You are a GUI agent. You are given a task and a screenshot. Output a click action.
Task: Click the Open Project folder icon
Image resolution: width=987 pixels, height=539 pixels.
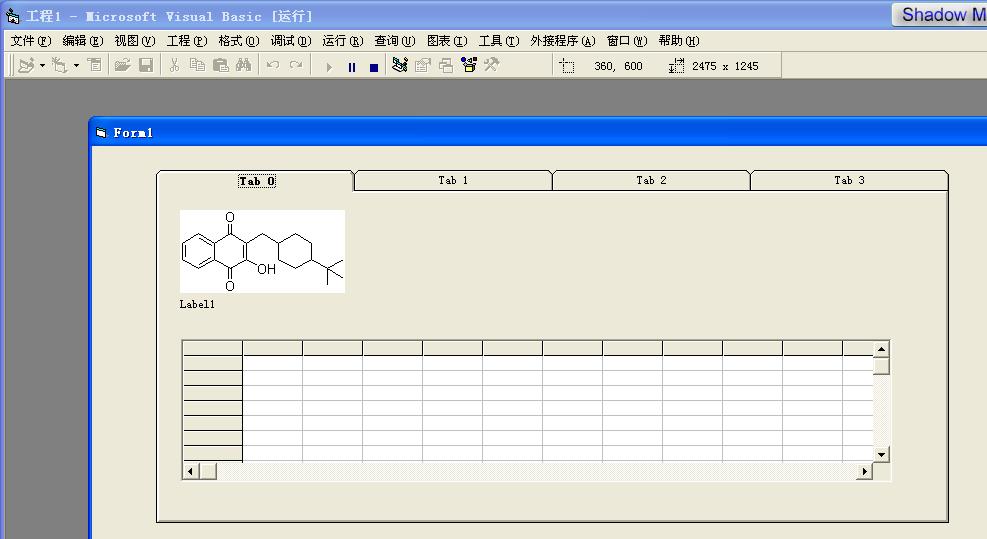pyautogui.click(x=122, y=65)
